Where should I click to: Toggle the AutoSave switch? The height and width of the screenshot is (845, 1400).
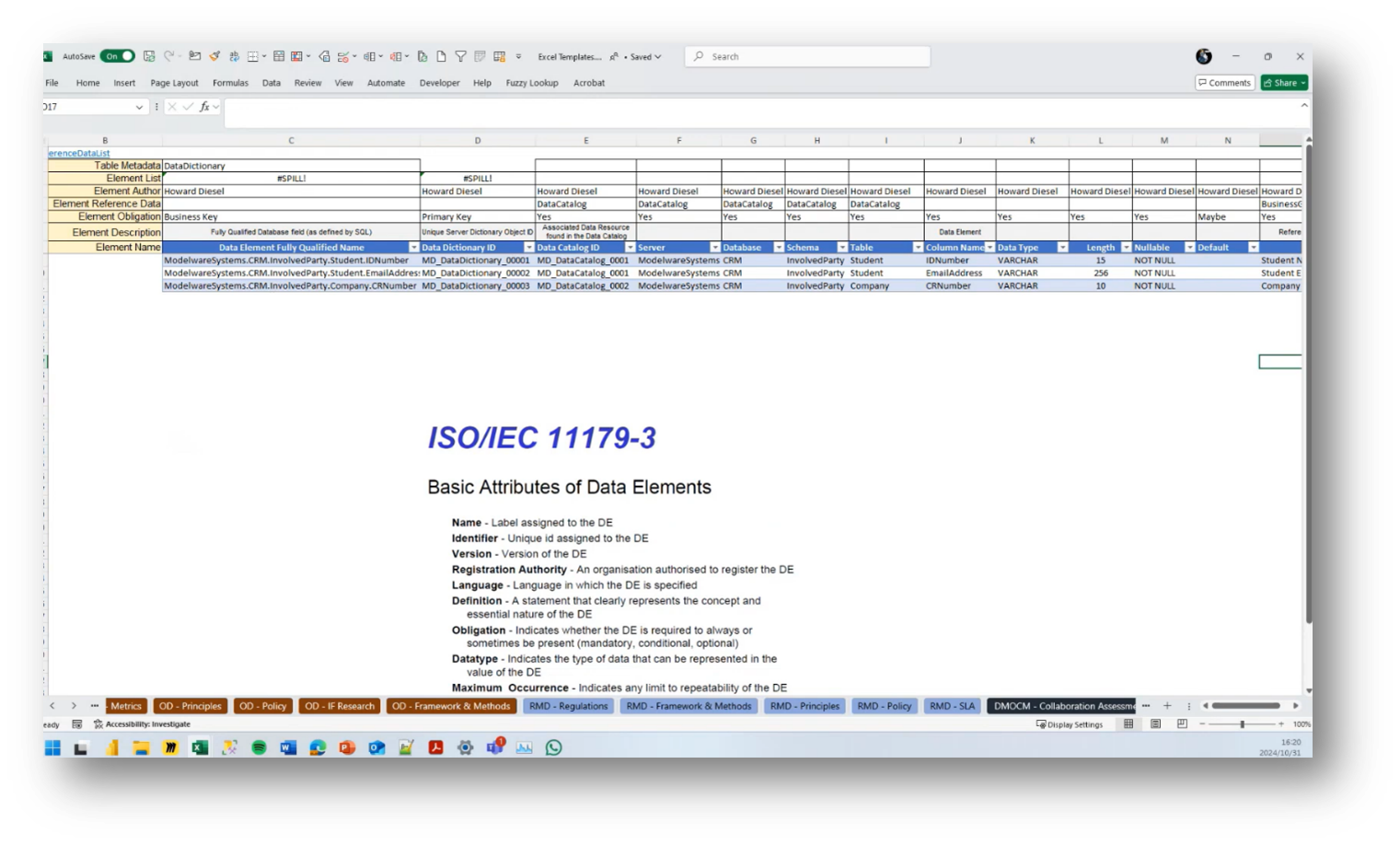click(x=117, y=56)
